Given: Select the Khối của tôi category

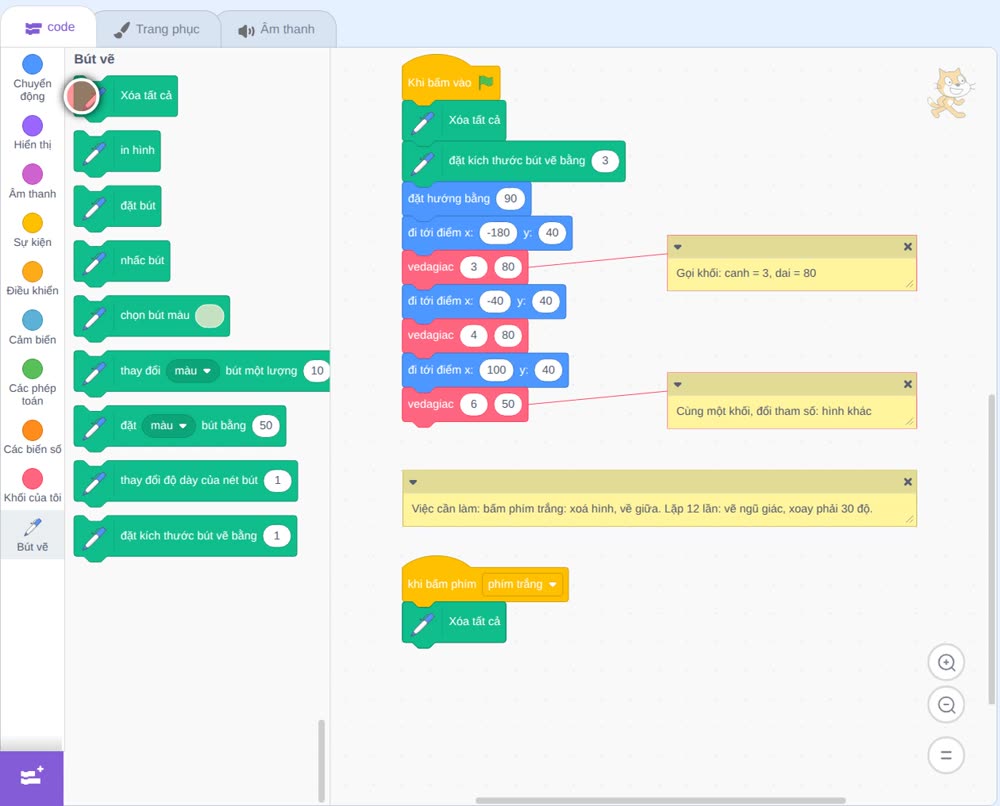Looking at the screenshot, I should click(x=33, y=486).
